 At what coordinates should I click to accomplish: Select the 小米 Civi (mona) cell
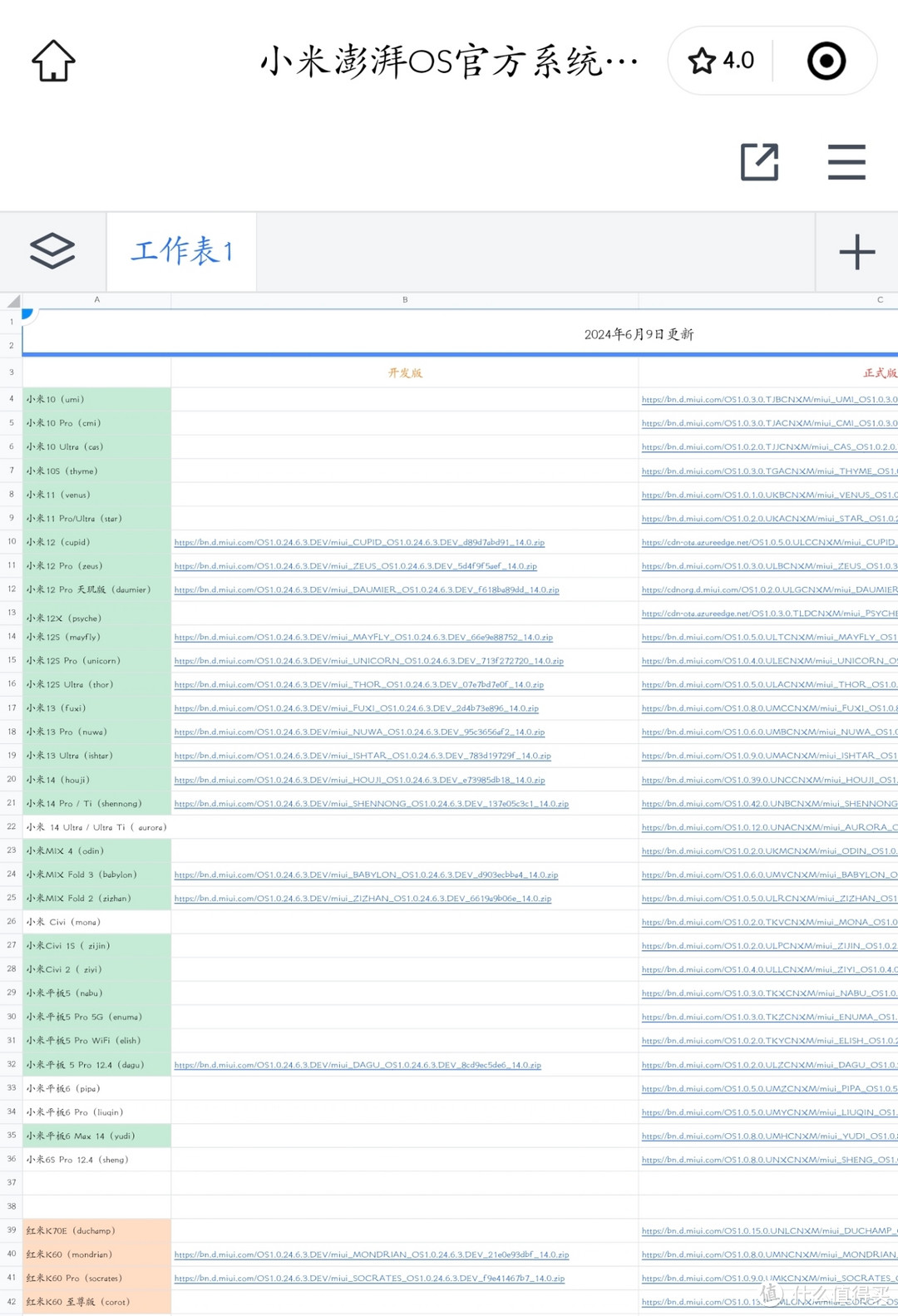point(96,922)
